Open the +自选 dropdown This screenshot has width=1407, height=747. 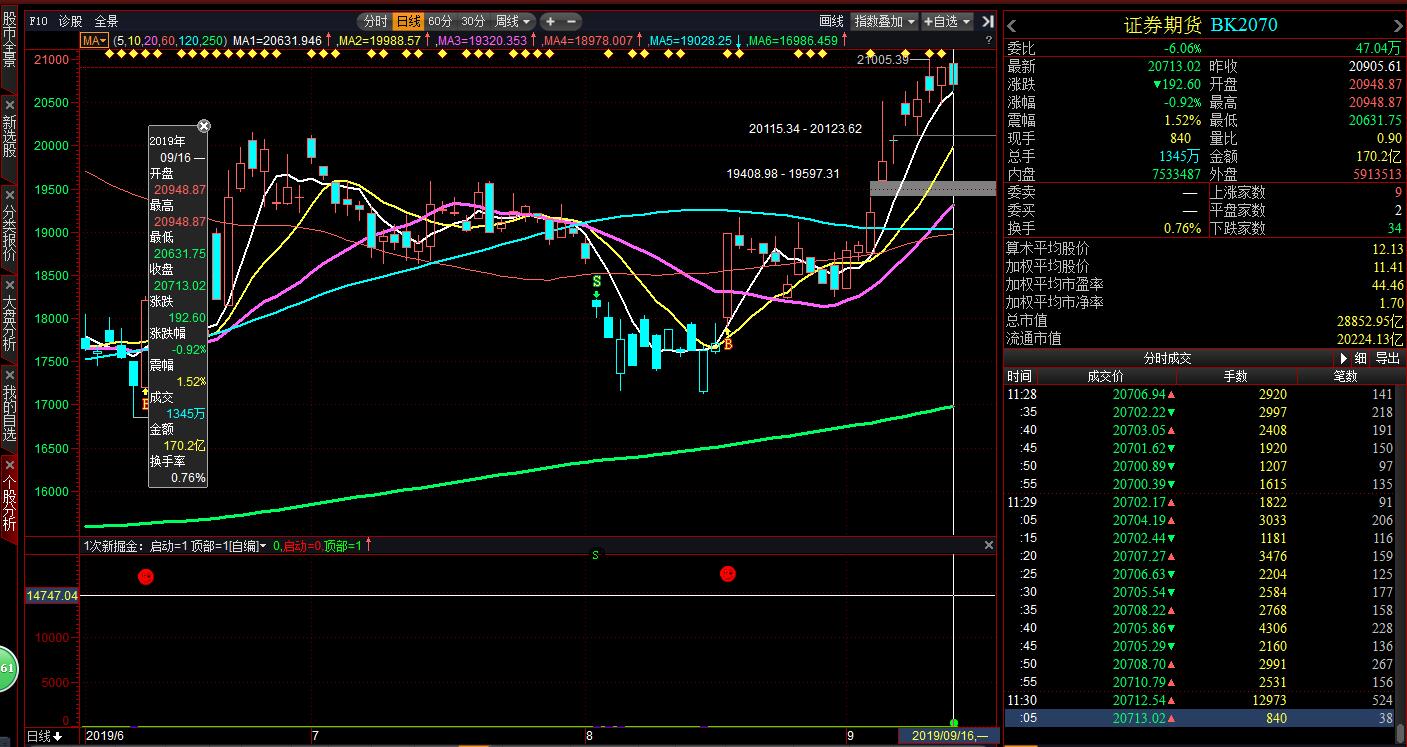pos(947,21)
